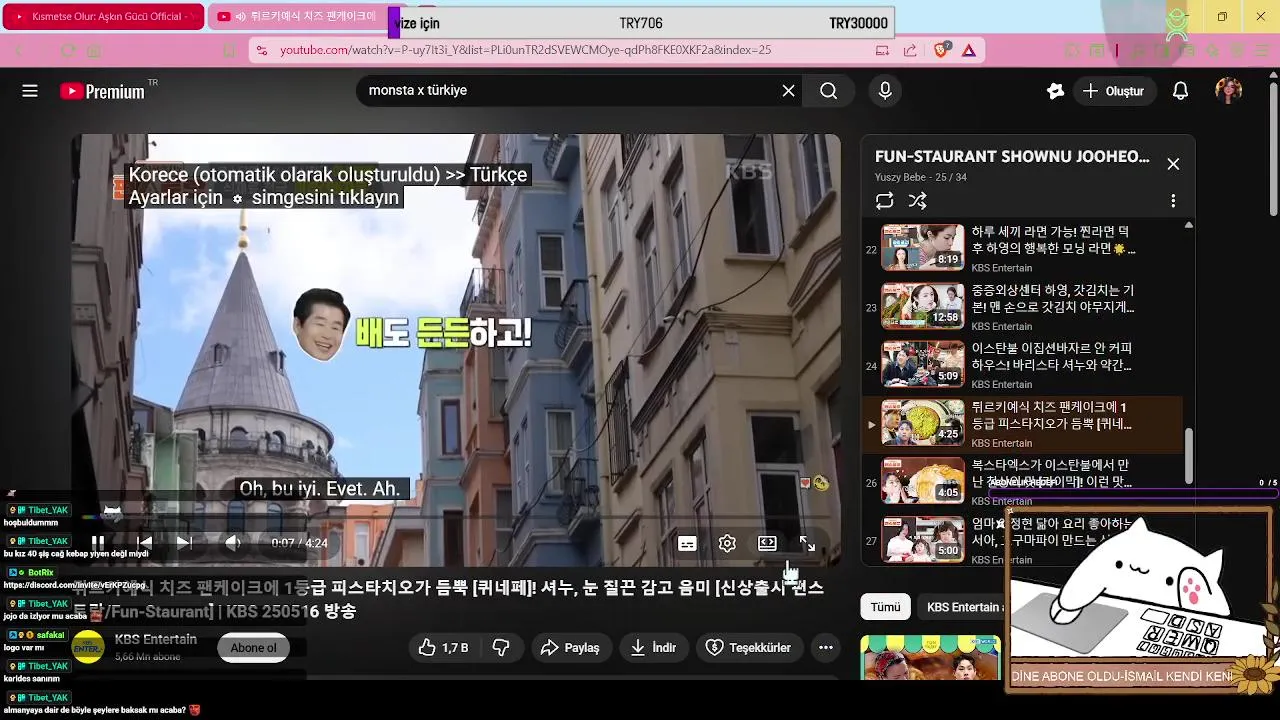Go to YouTube Premium home logo
The image size is (1280, 720).
103,91
